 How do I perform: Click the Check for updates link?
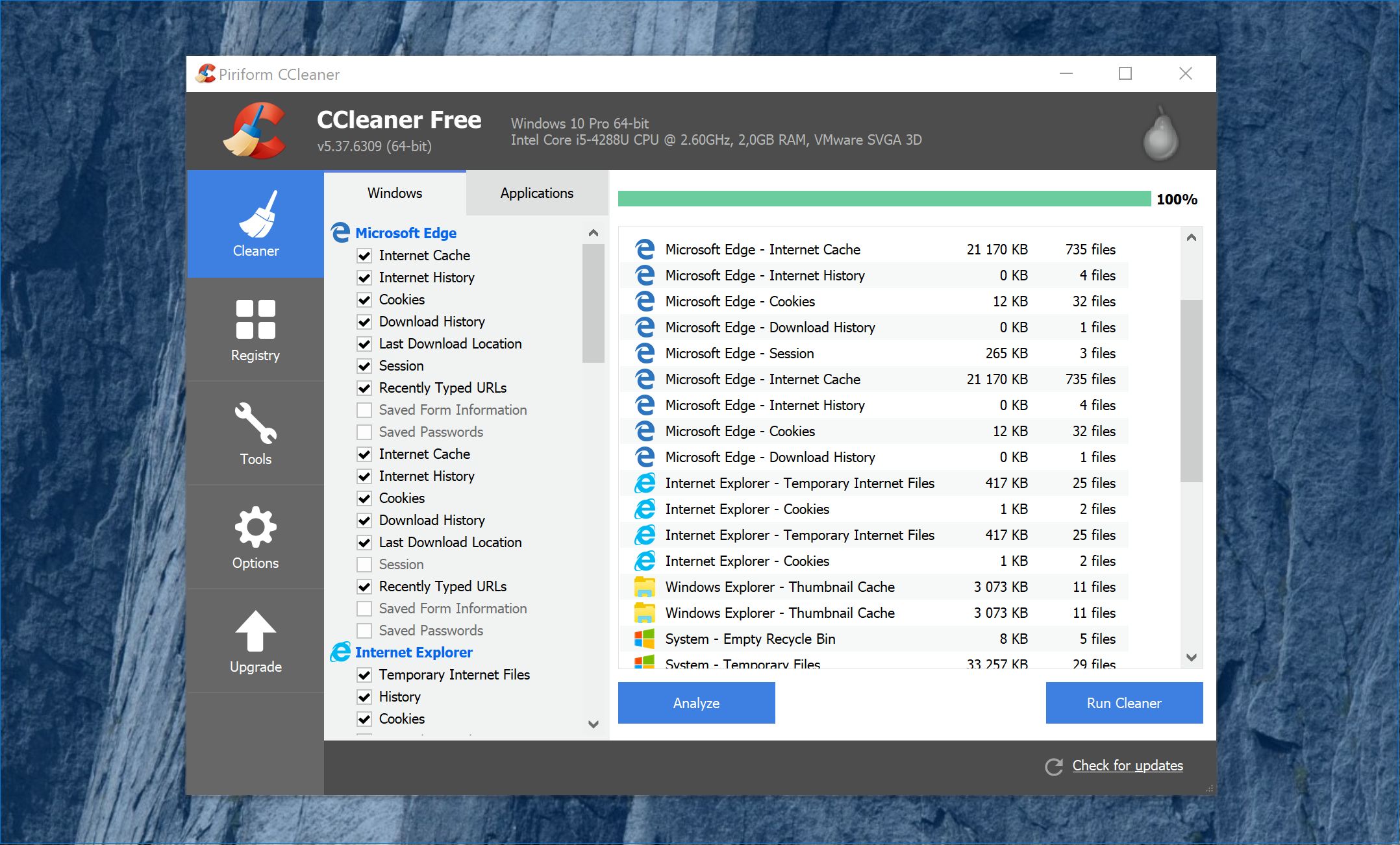tap(1127, 765)
